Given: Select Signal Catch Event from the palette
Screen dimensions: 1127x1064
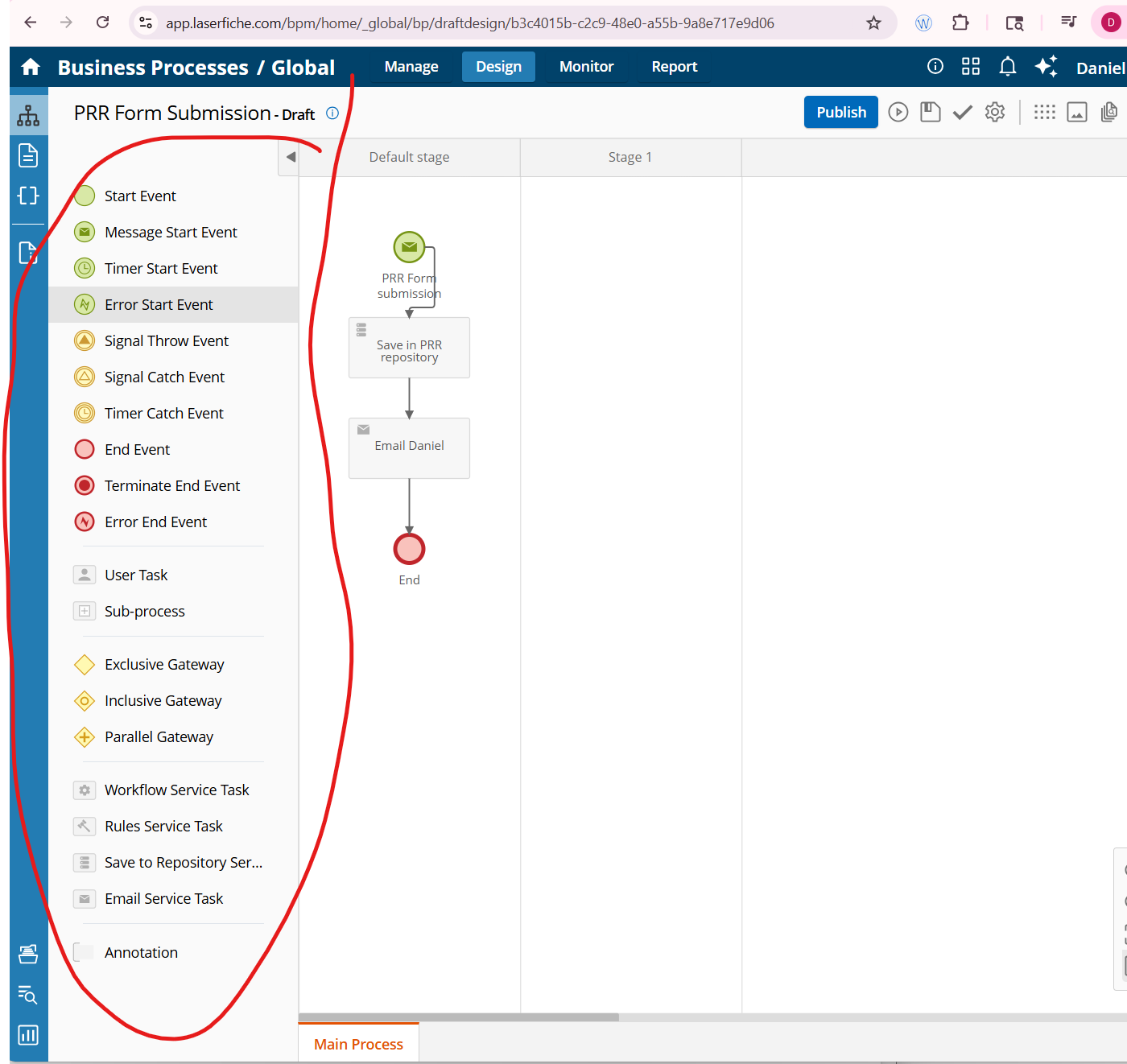Looking at the screenshot, I should click(173, 377).
